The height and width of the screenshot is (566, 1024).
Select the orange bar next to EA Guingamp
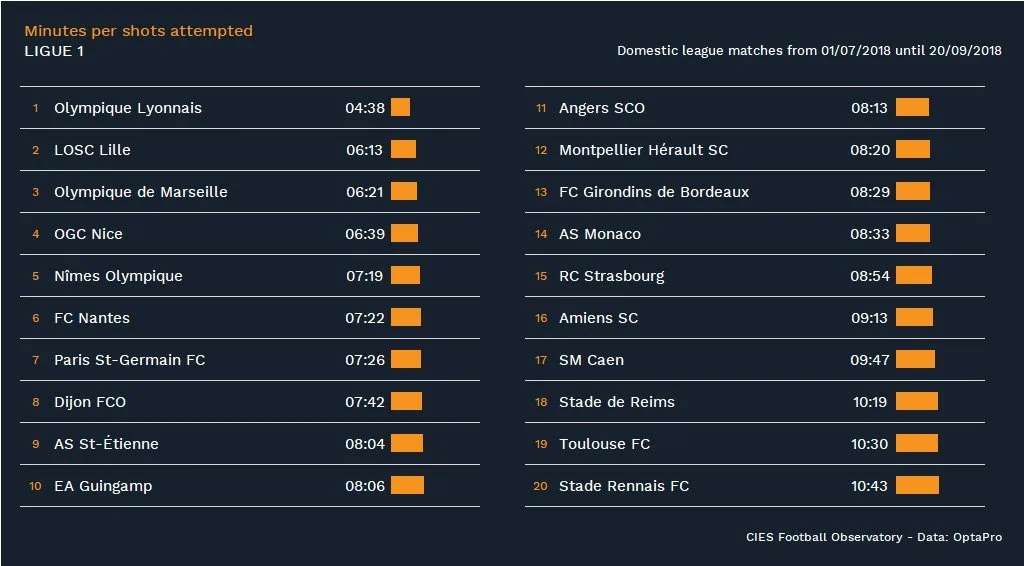[407, 486]
